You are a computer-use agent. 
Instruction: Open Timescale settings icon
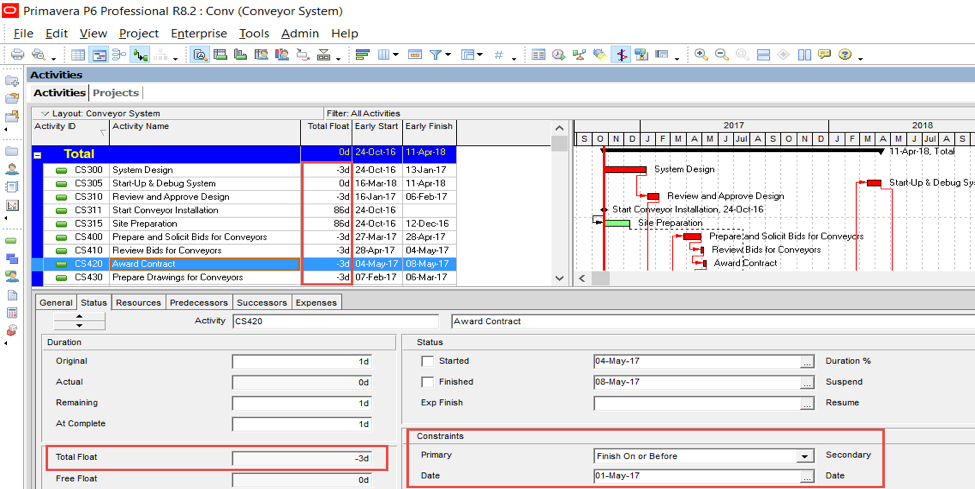(415, 55)
